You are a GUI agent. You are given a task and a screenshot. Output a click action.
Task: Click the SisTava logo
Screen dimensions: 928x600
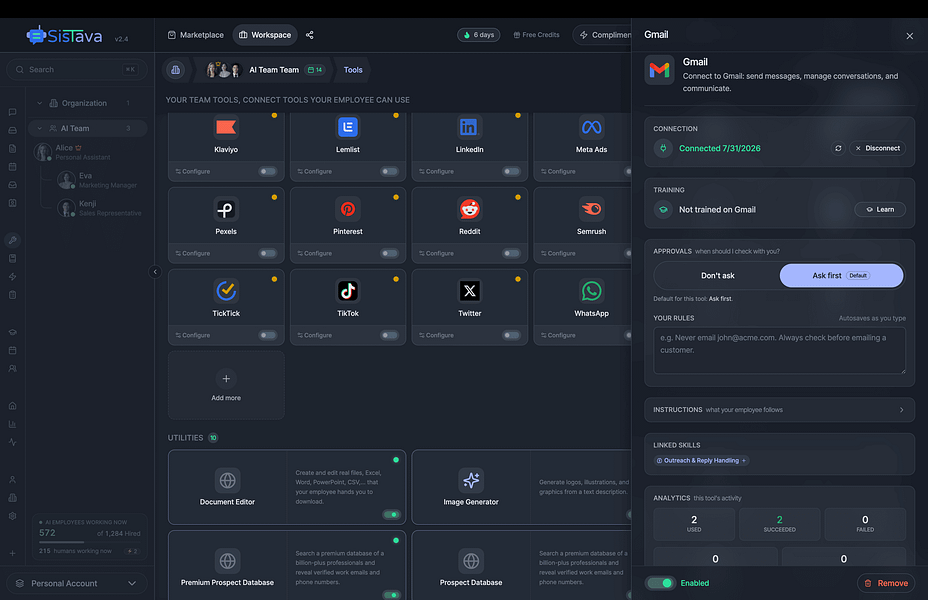click(65, 36)
